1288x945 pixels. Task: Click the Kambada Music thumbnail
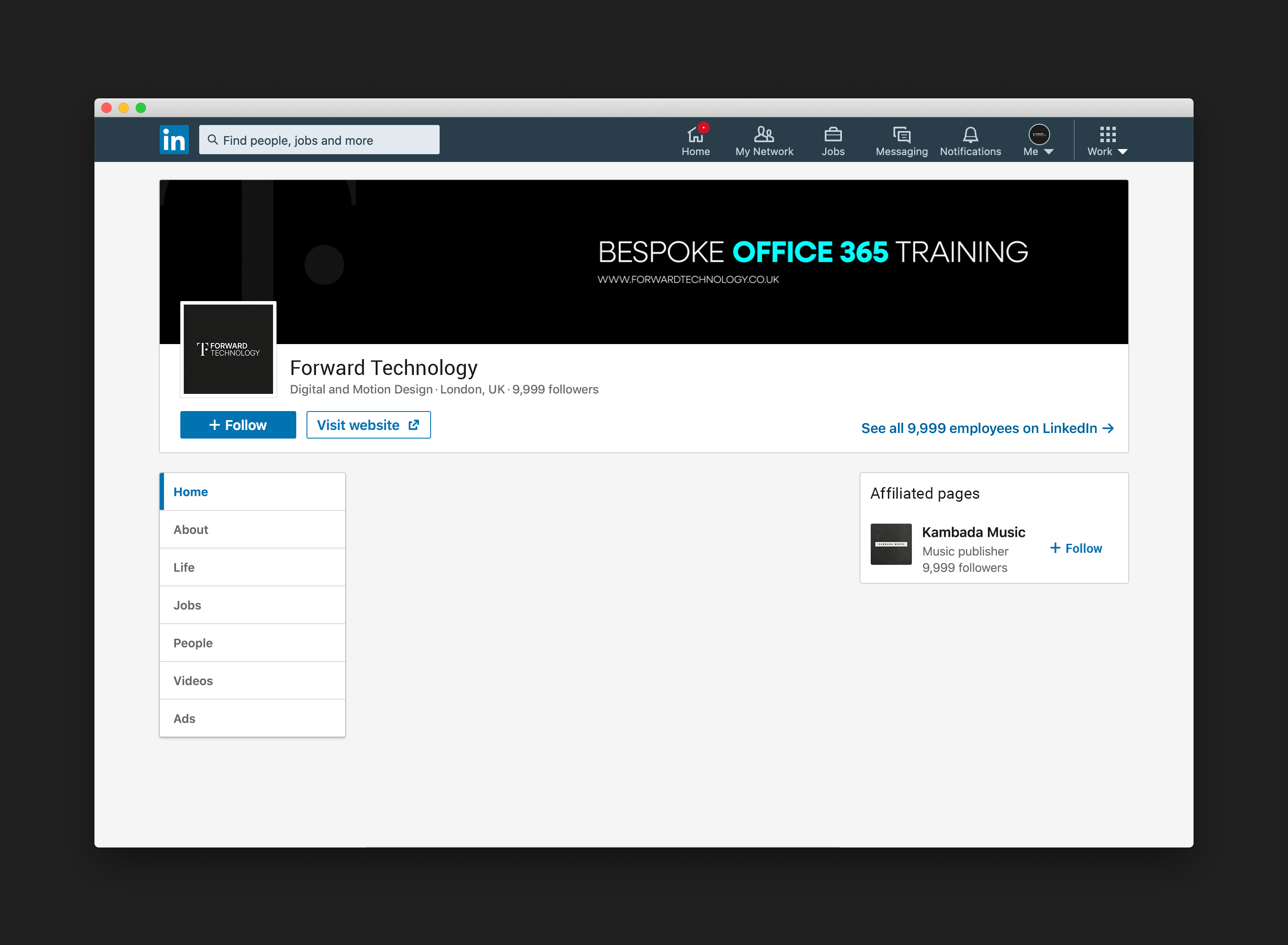(891, 544)
